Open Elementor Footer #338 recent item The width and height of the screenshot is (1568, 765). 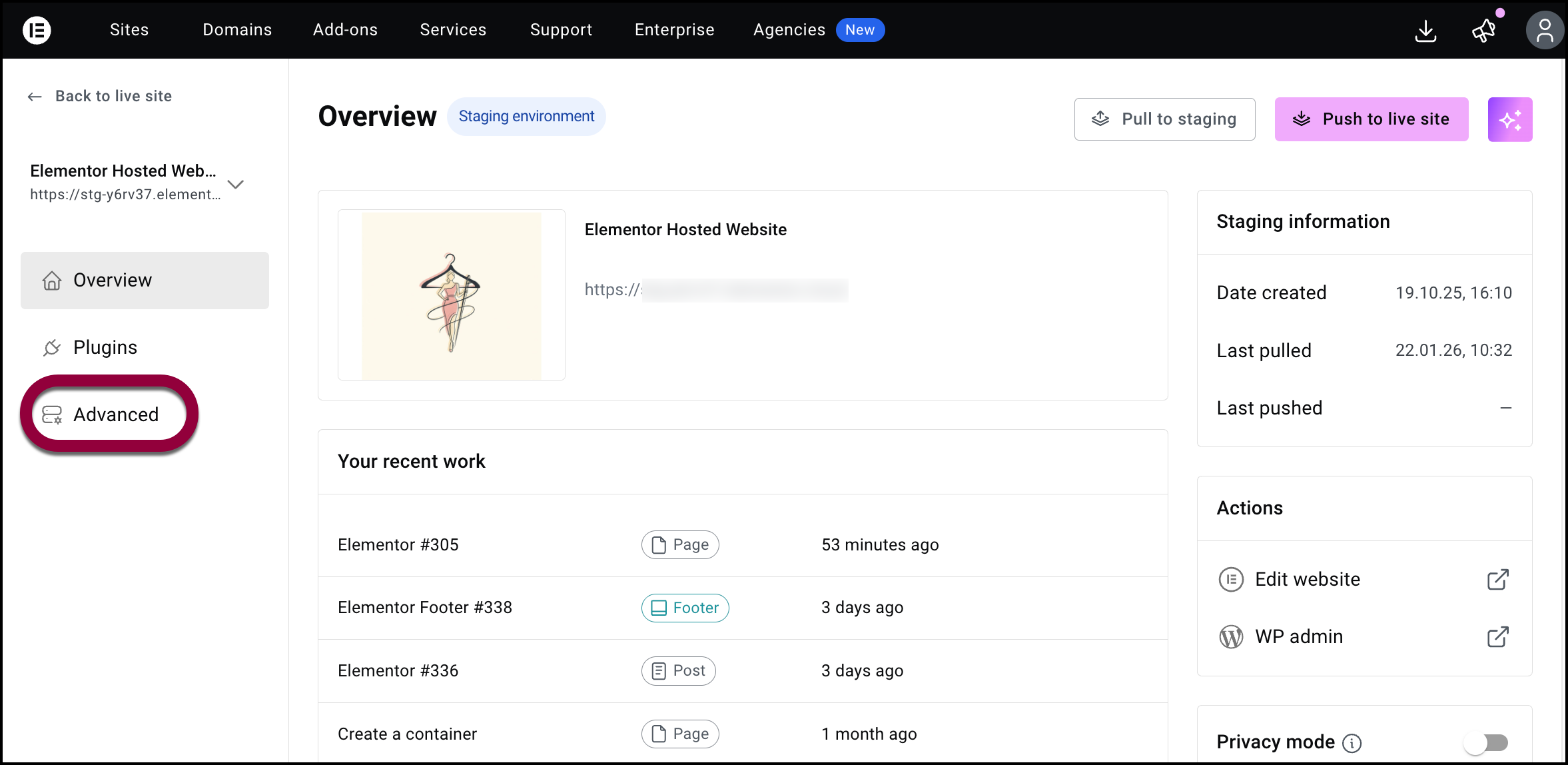click(424, 608)
